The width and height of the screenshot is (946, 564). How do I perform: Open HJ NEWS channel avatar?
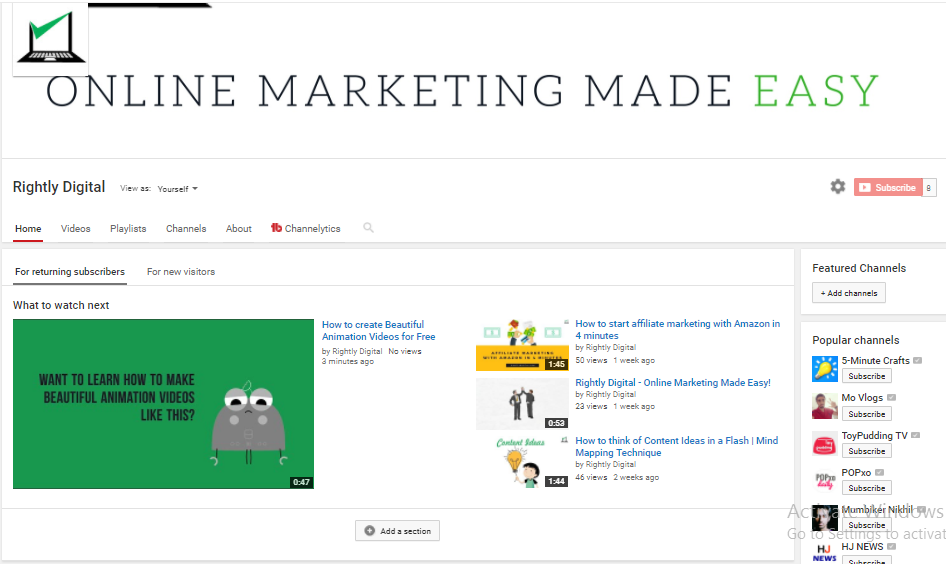[x=824, y=553]
